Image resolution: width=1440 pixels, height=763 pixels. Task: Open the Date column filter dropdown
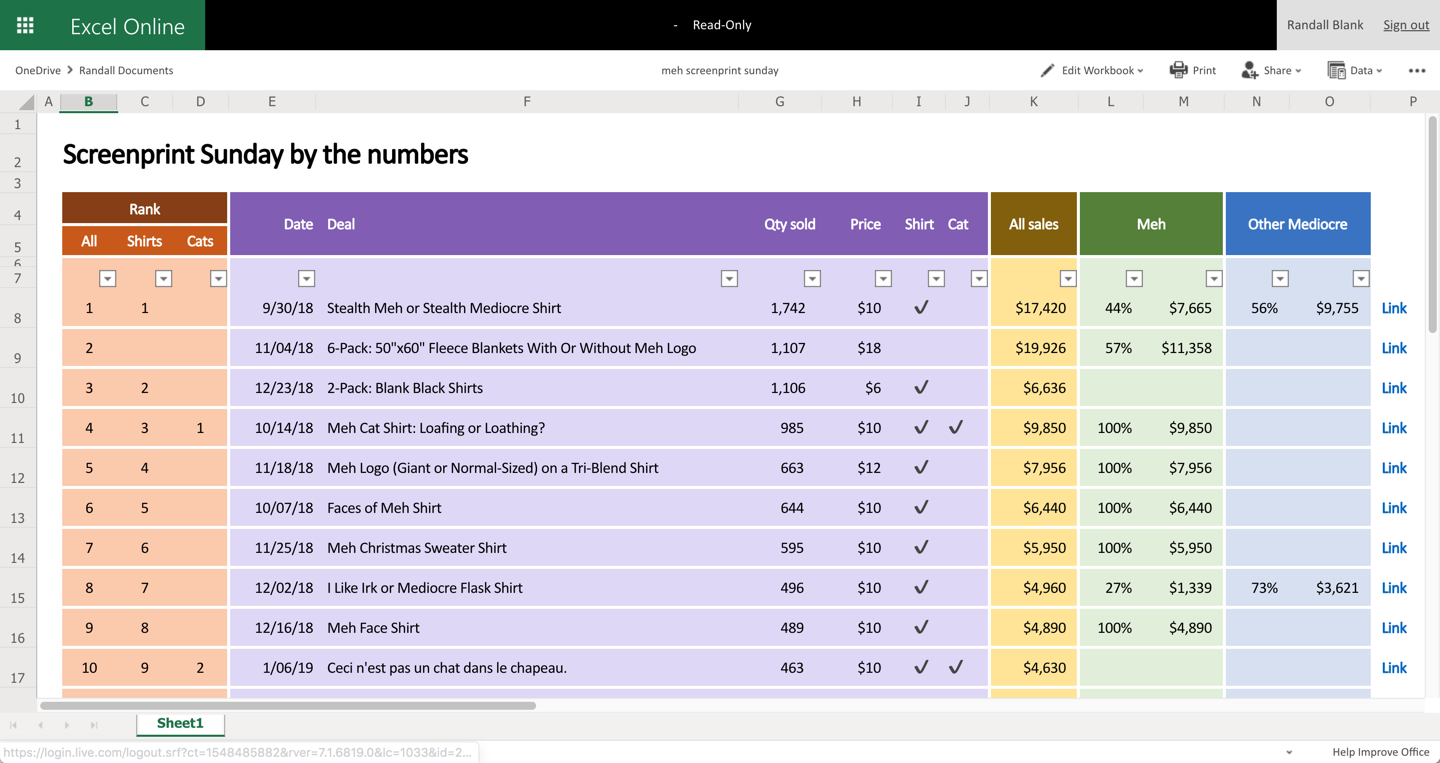pyautogui.click(x=306, y=279)
